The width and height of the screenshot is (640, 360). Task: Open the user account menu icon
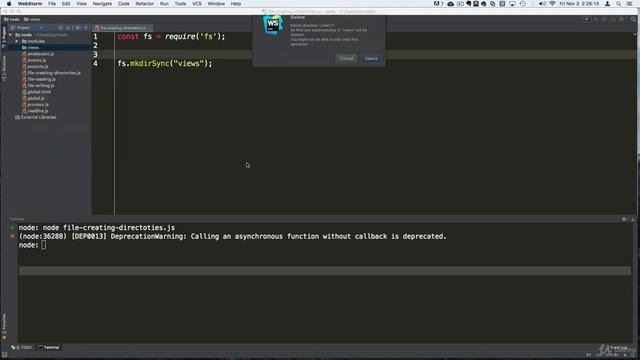click(x=607, y=4)
